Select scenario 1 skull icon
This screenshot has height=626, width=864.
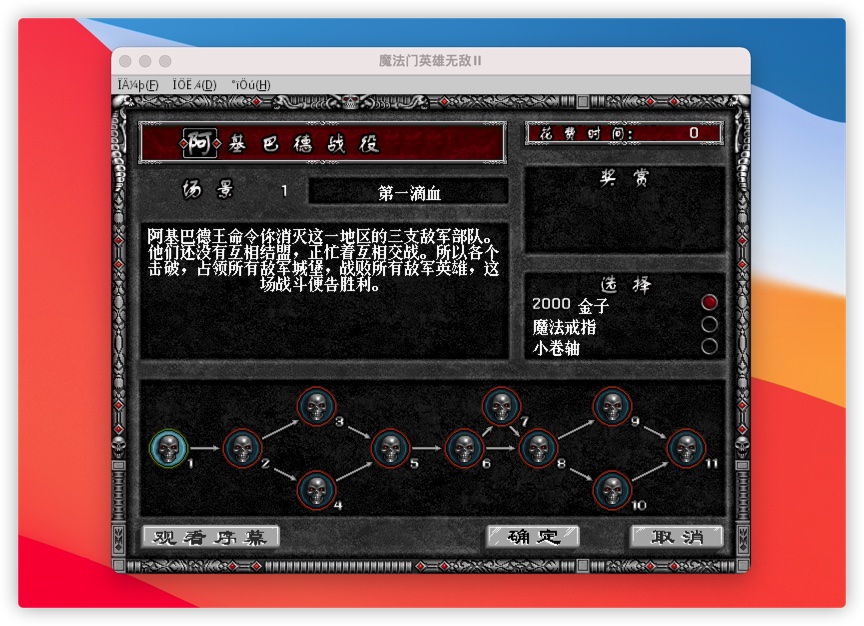[169, 448]
